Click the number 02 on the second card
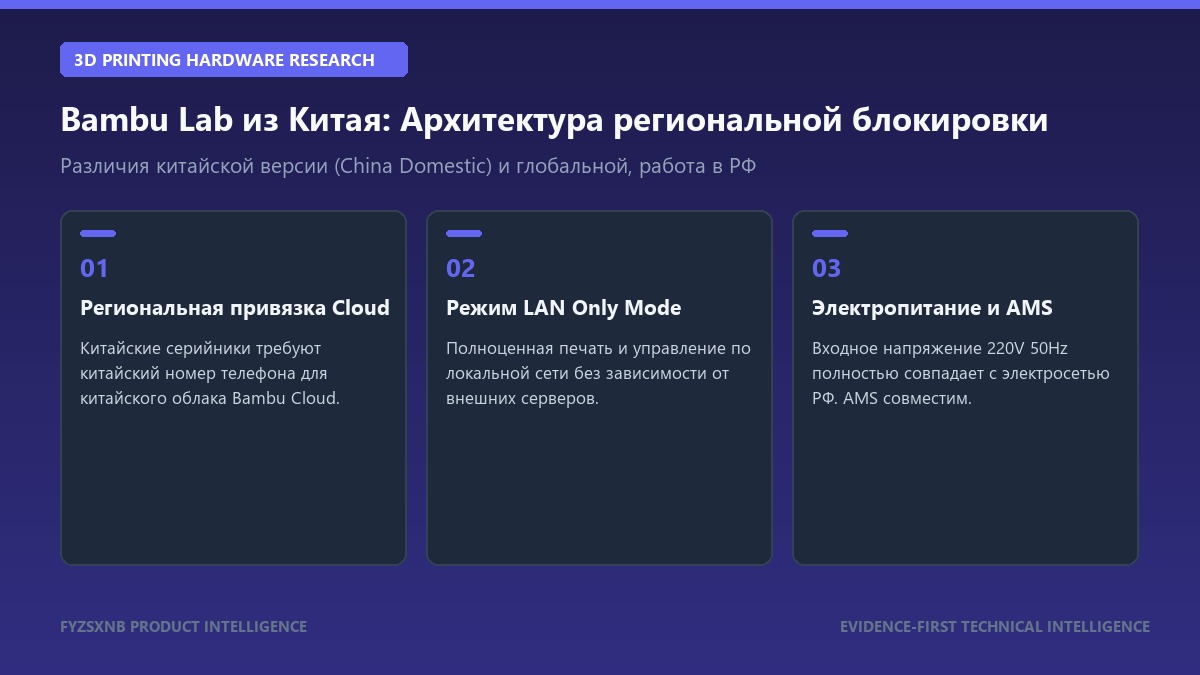This screenshot has height=675, width=1200. coord(461,268)
